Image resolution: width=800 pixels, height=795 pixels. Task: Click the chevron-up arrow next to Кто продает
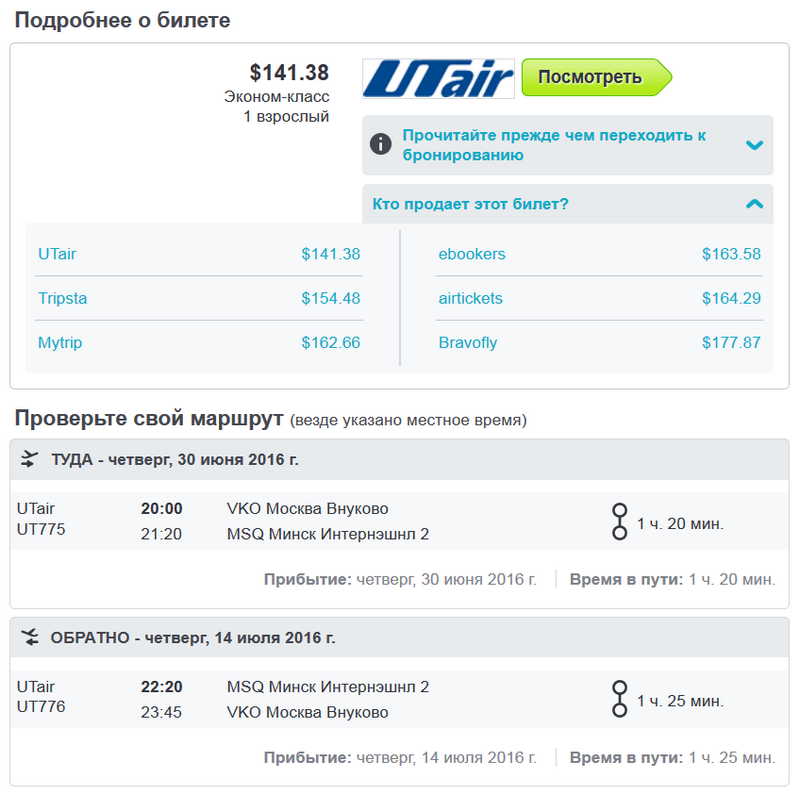click(x=755, y=204)
